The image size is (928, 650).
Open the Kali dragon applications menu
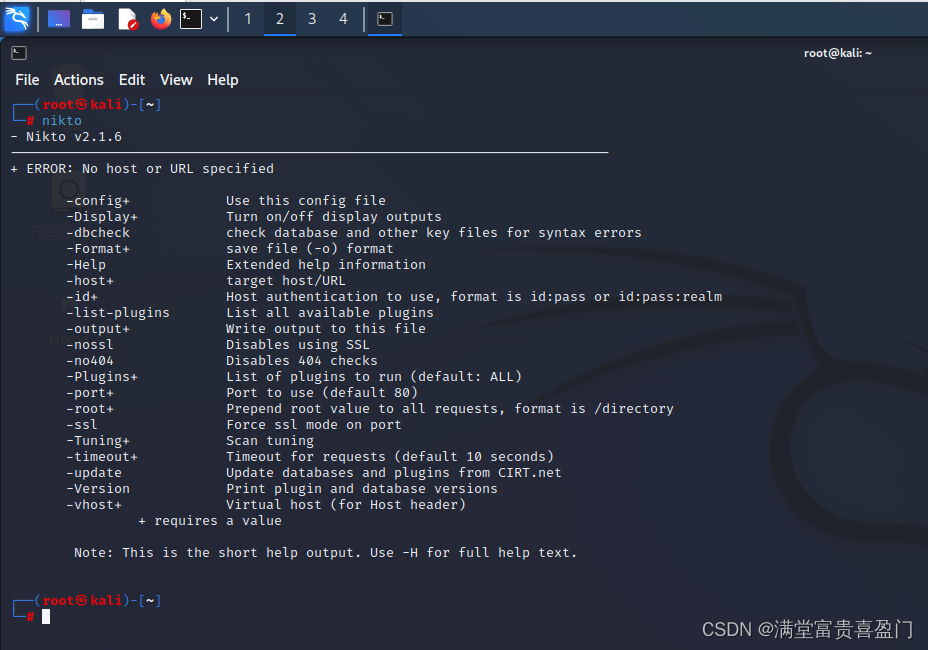(17, 19)
